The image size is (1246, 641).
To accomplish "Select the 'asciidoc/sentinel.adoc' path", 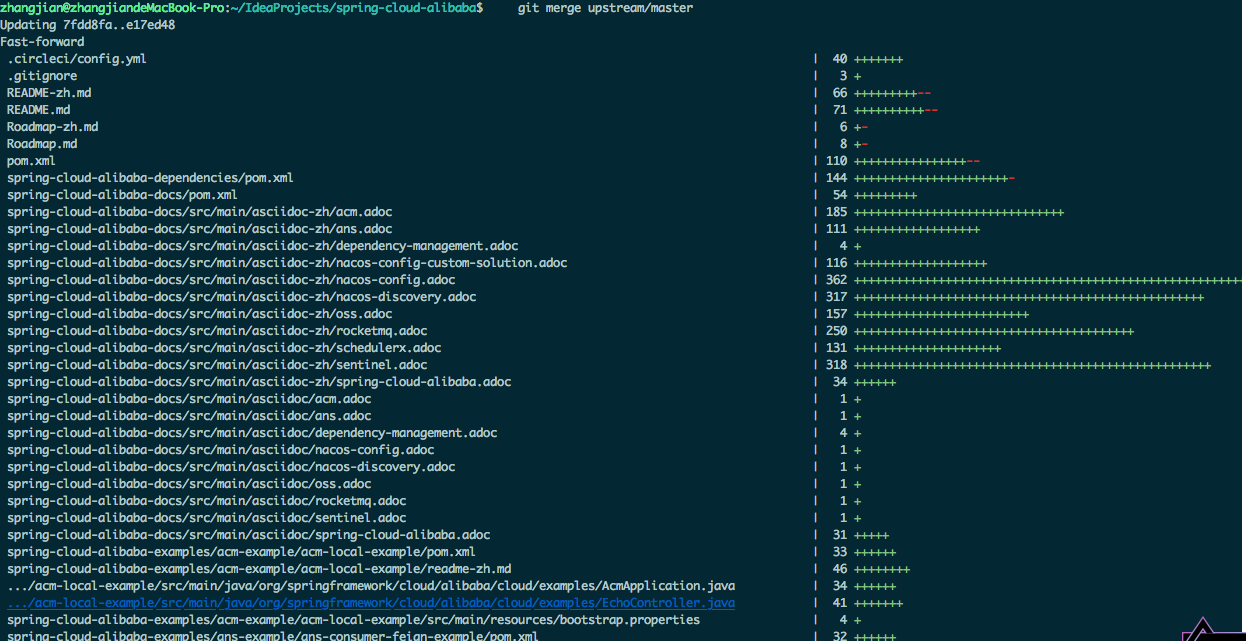I will point(207,518).
